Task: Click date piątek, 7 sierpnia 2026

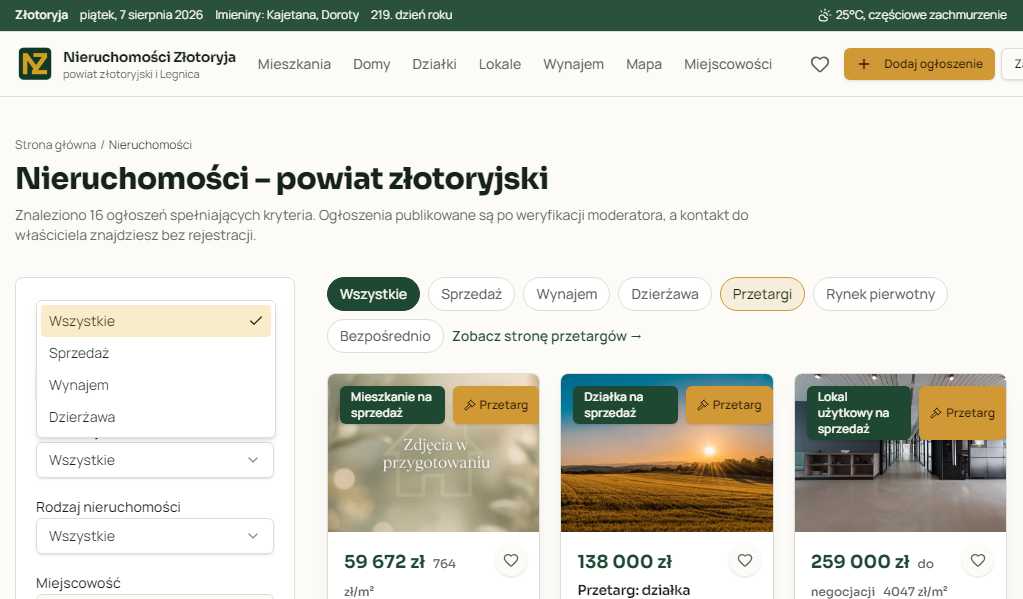Action: point(141,14)
